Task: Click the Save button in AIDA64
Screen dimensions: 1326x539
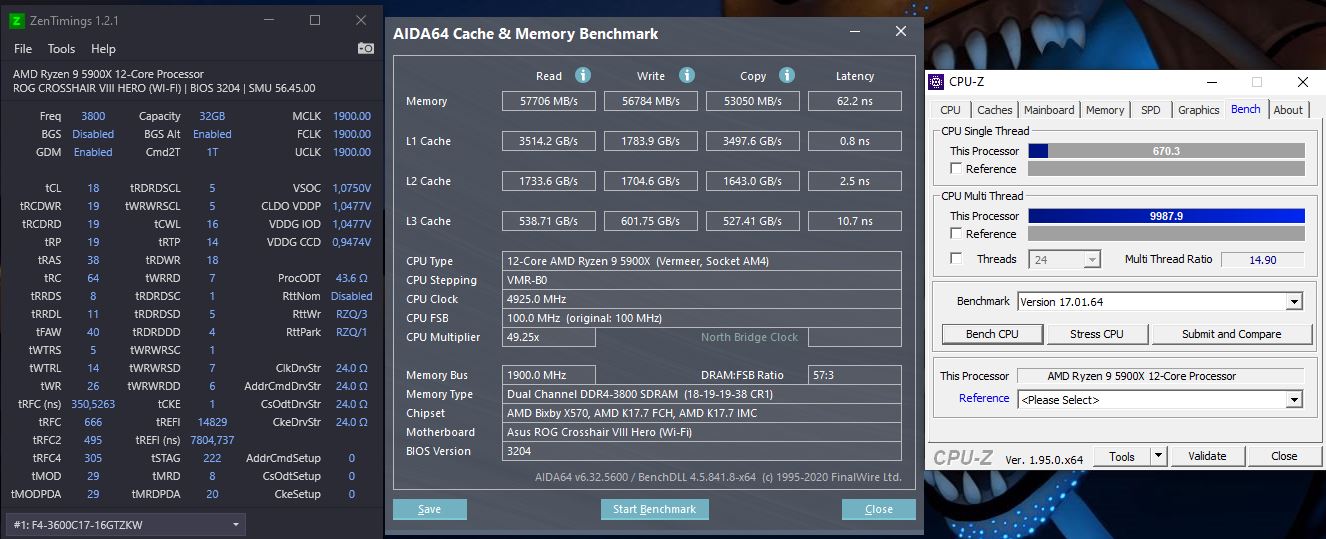Action: tap(430, 509)
